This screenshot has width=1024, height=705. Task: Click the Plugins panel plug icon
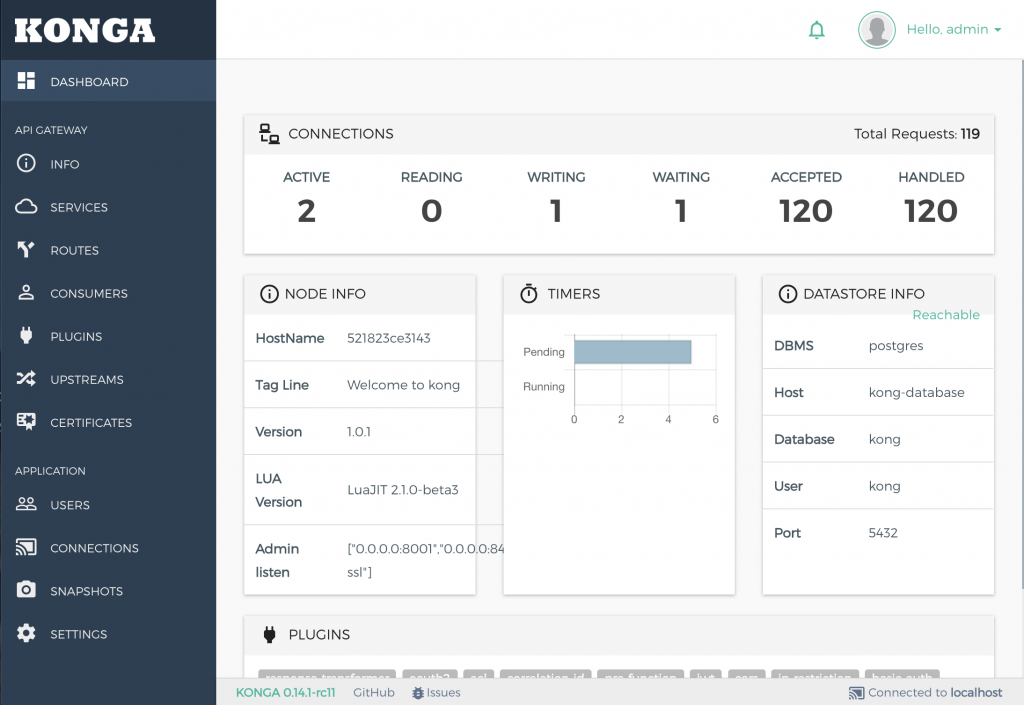[269, 634]
